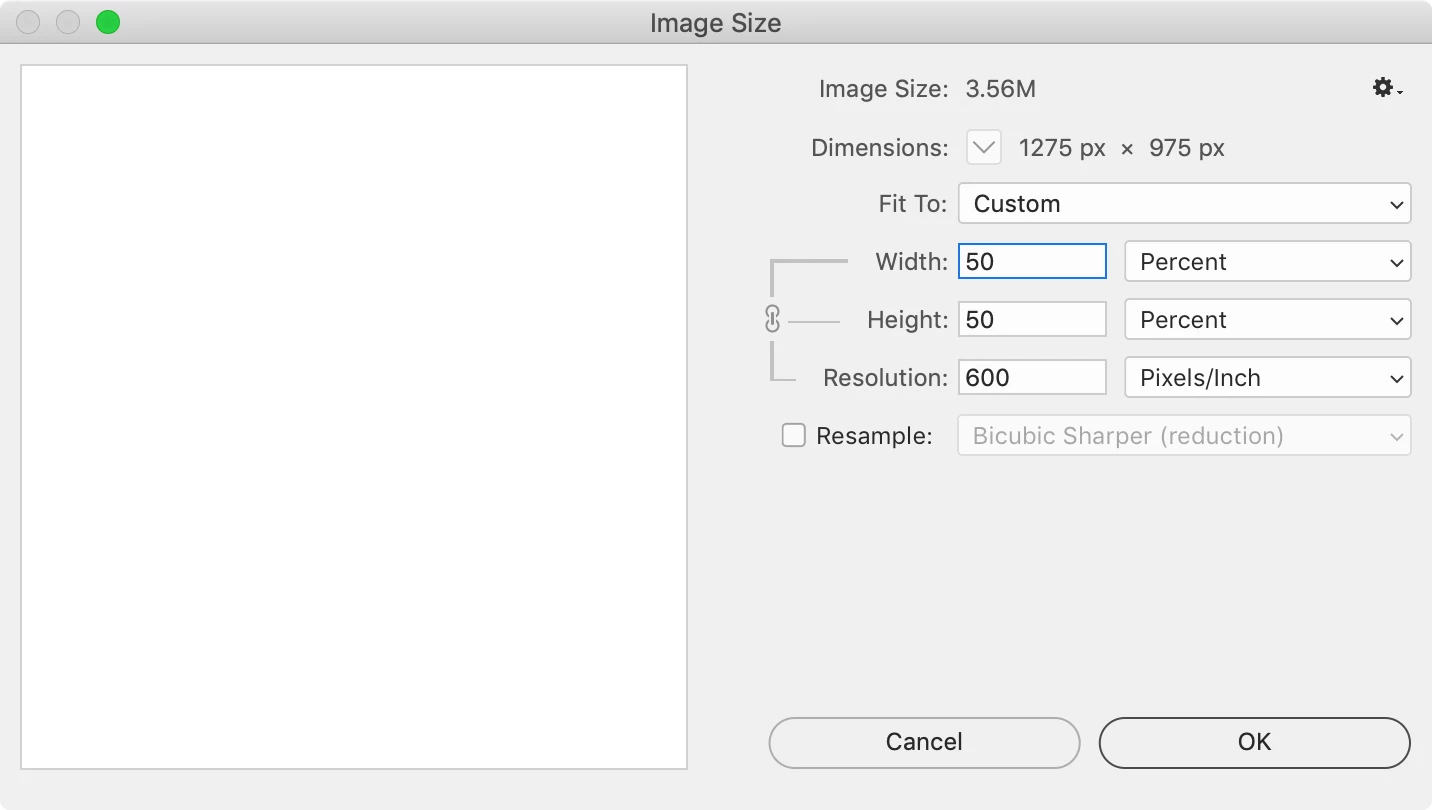
Task: Click the minimize window button
Action: (68, 22)
